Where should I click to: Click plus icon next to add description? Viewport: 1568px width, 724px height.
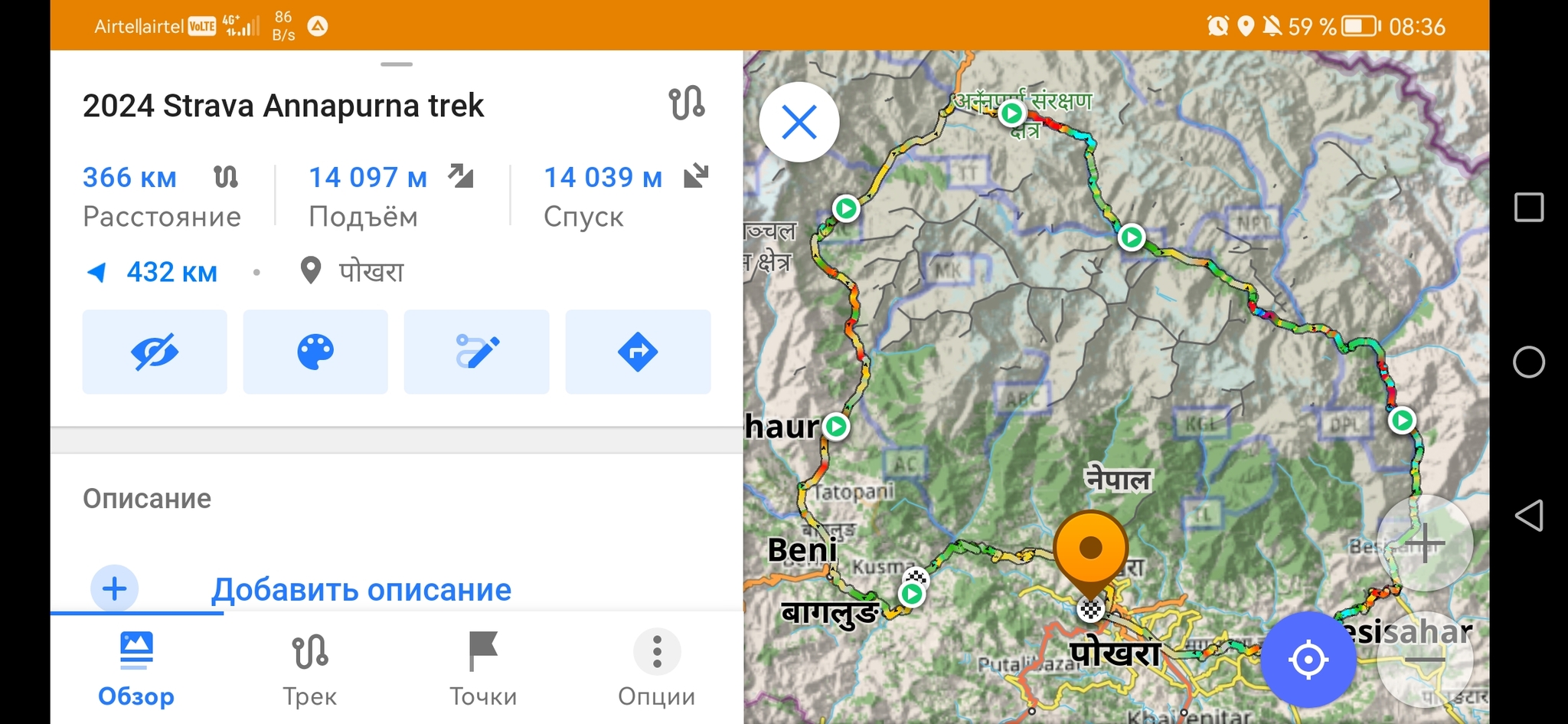pyautogui.click(x=115, y=588)
